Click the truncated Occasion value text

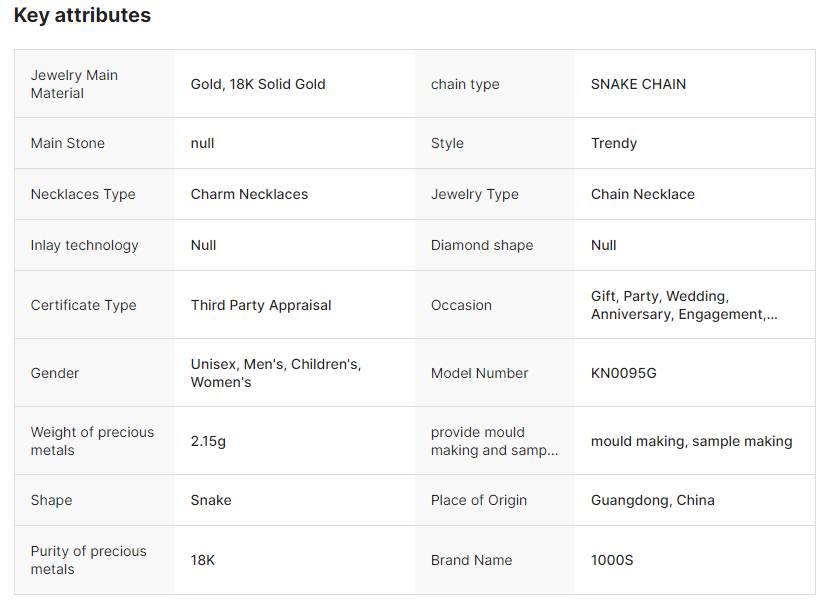pyautogui.click(x=684, y=305)
